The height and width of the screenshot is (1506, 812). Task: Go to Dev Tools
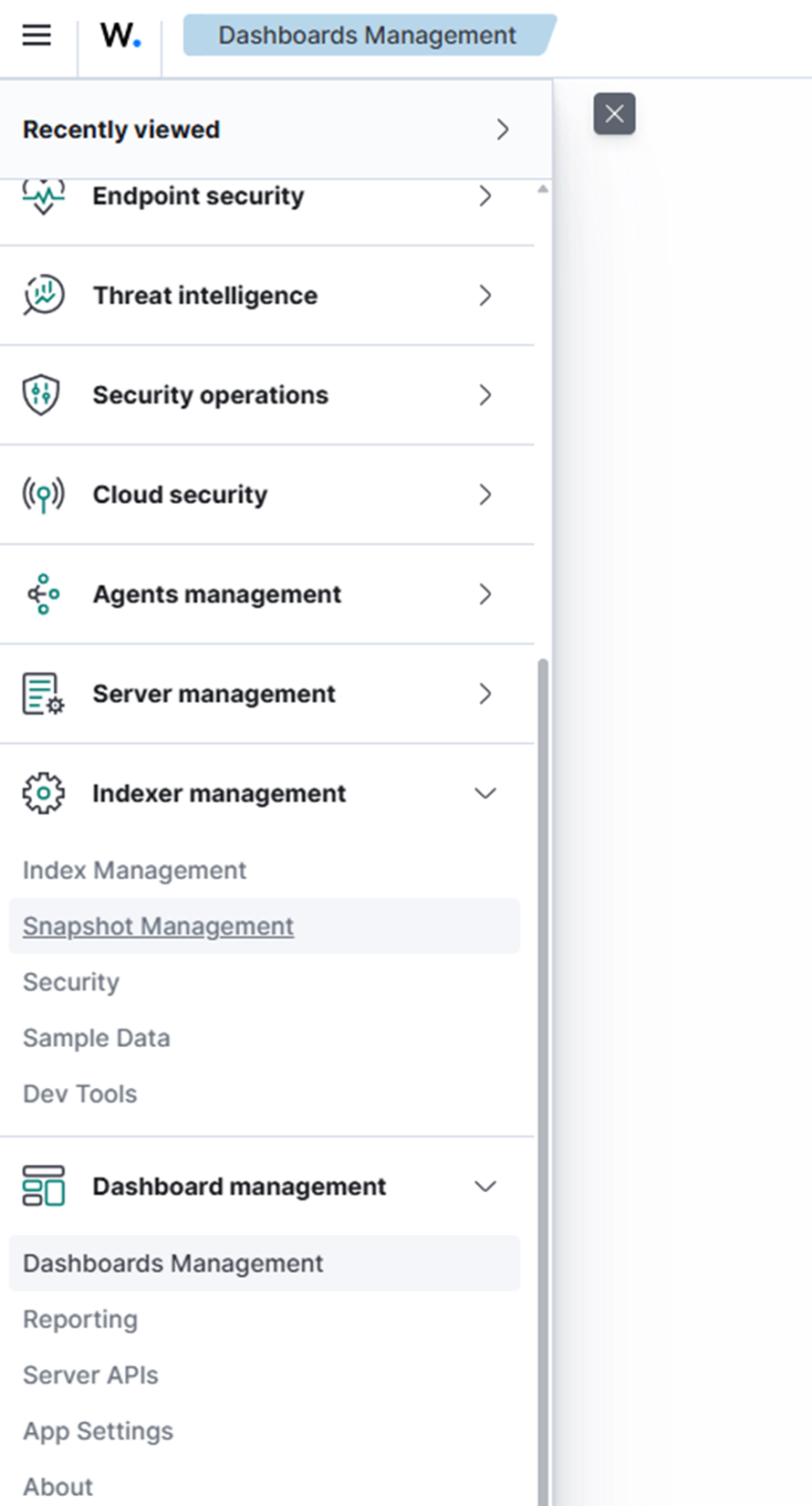[x=79, y=1093]
